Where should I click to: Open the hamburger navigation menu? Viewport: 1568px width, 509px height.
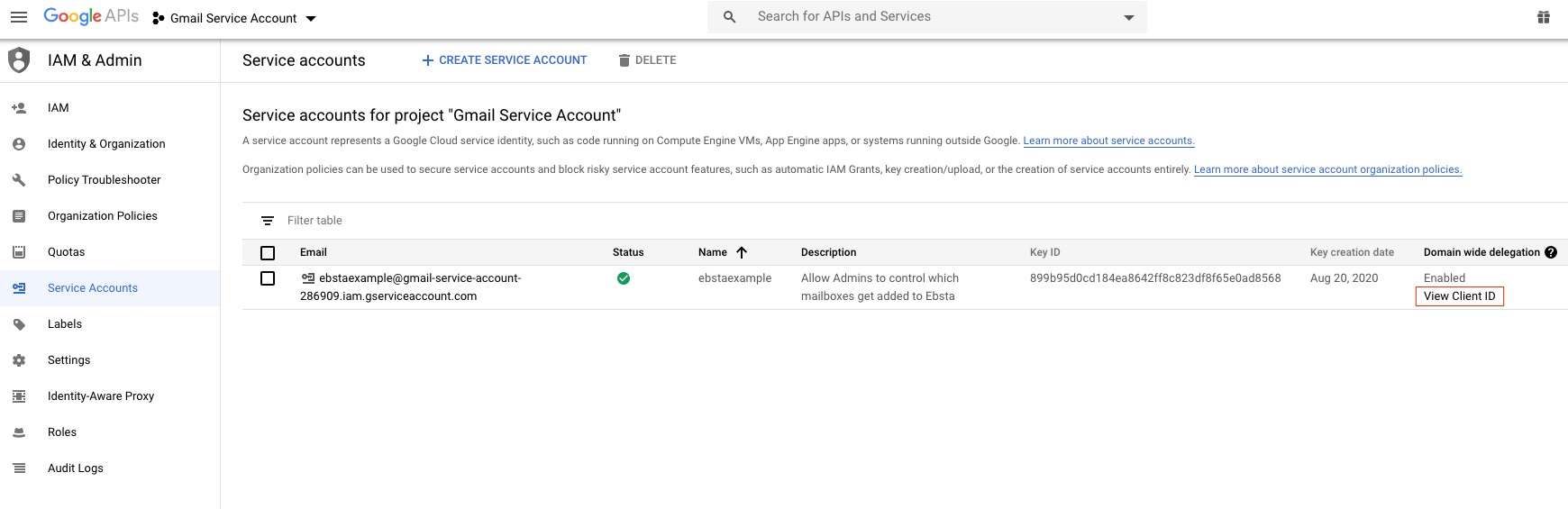[18, 18]
